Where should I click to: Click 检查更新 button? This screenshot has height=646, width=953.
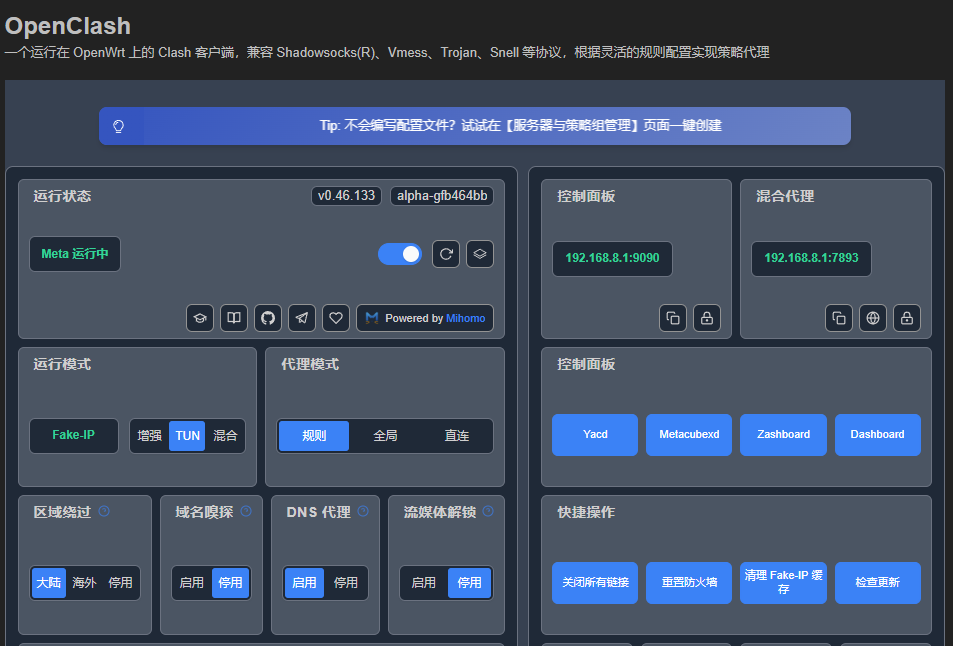point(878,583)
